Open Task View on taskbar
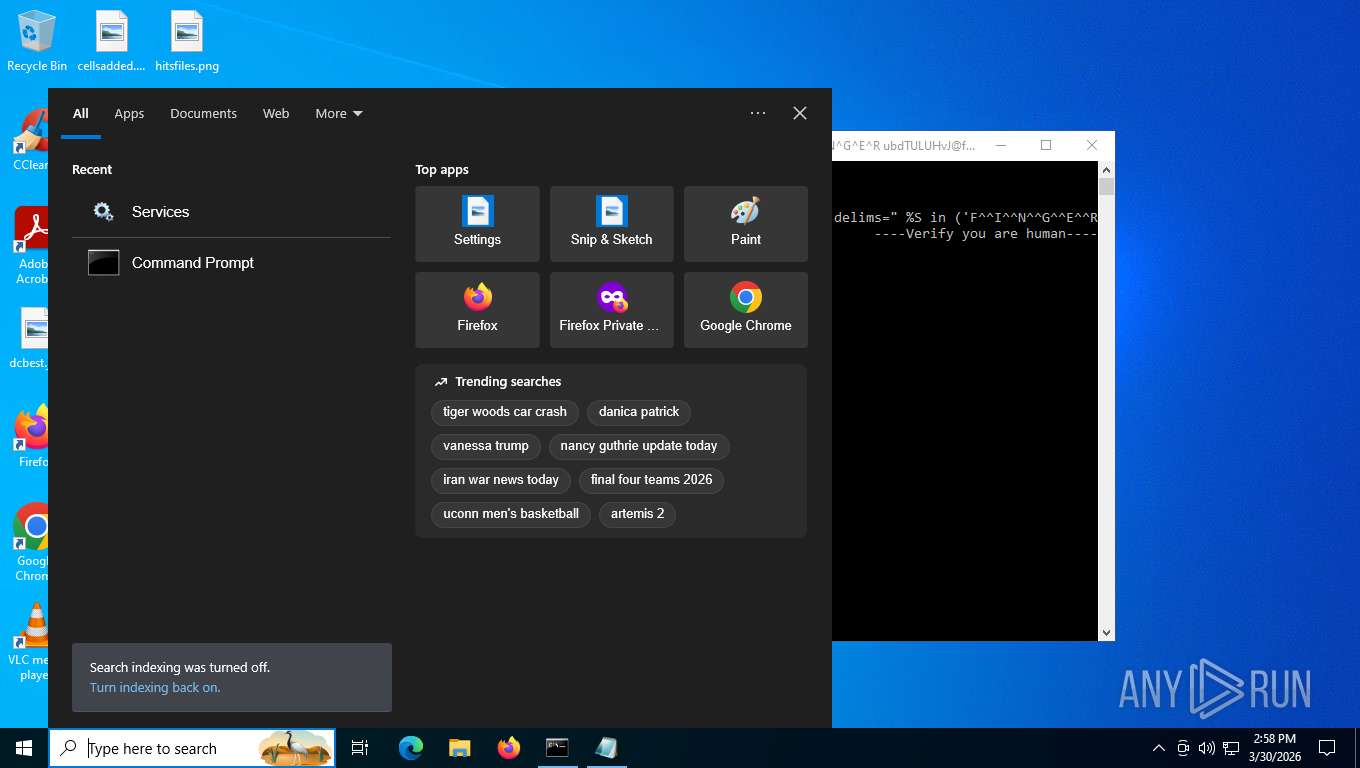1360x768 pixels. tap(360, 748)
